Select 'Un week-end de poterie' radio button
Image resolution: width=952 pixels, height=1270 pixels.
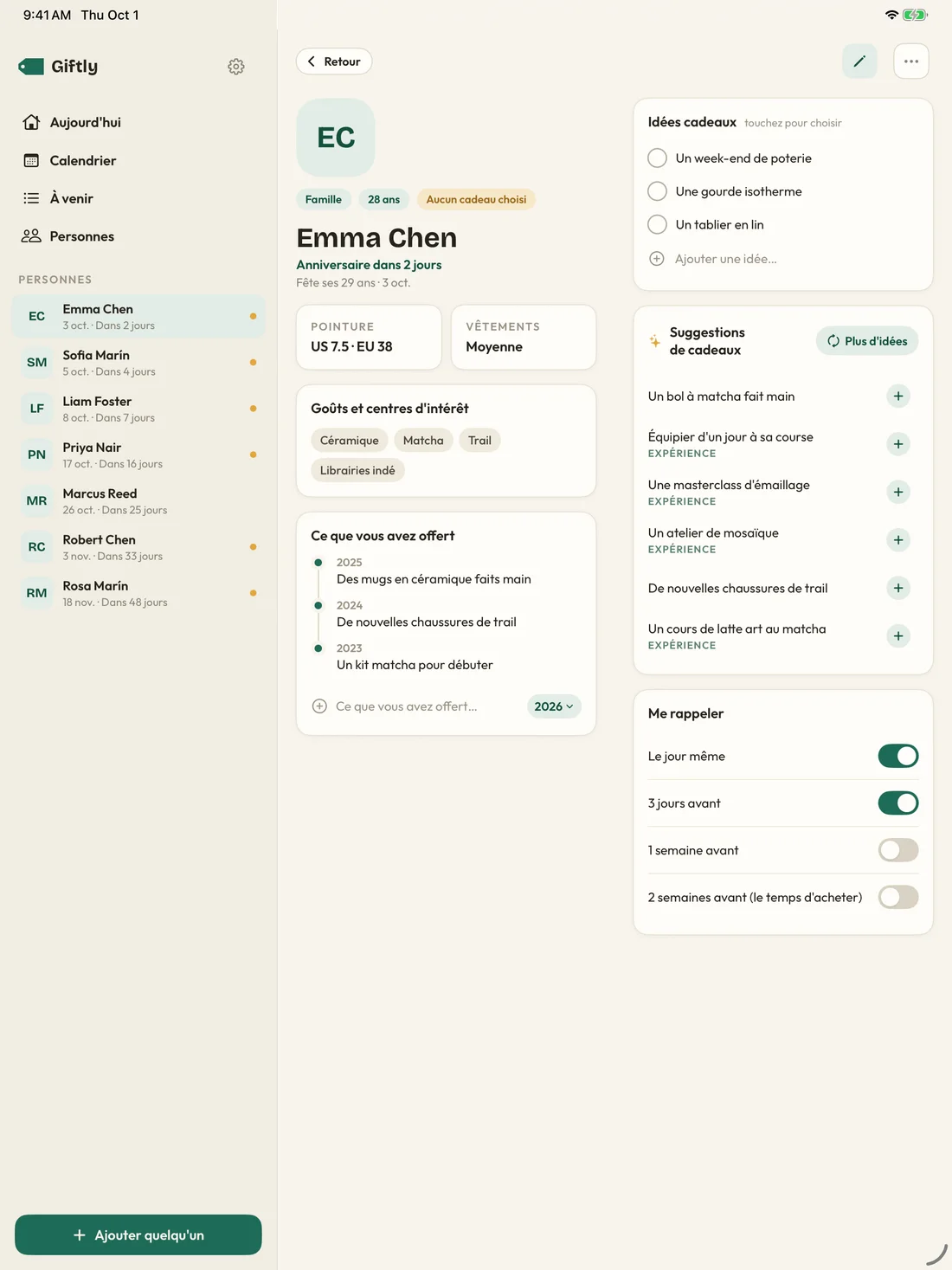point(658,158)
